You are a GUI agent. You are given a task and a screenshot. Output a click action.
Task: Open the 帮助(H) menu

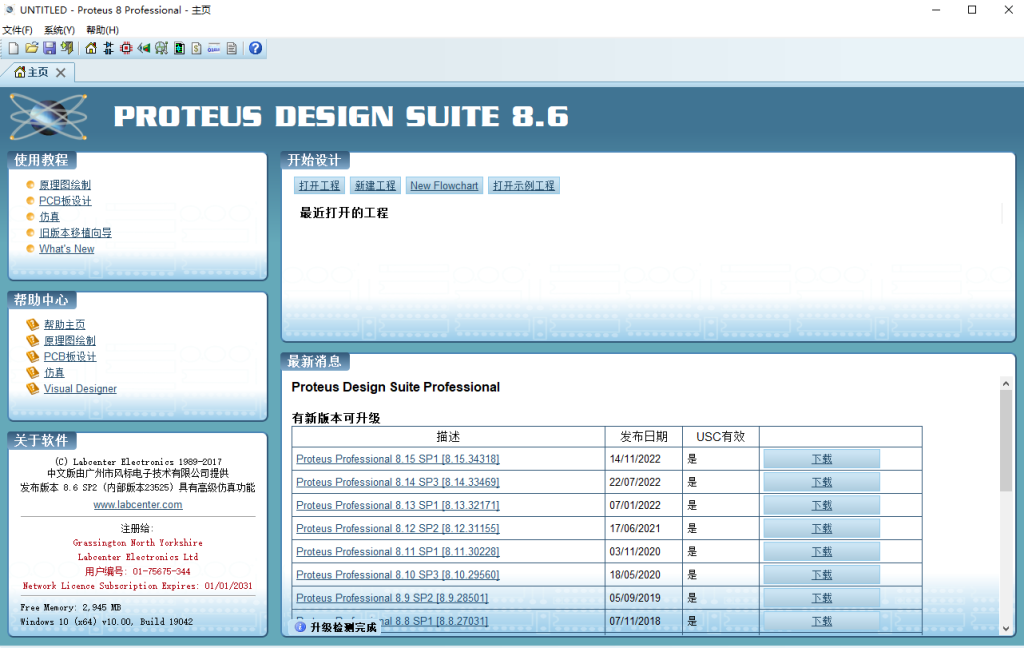102,30
